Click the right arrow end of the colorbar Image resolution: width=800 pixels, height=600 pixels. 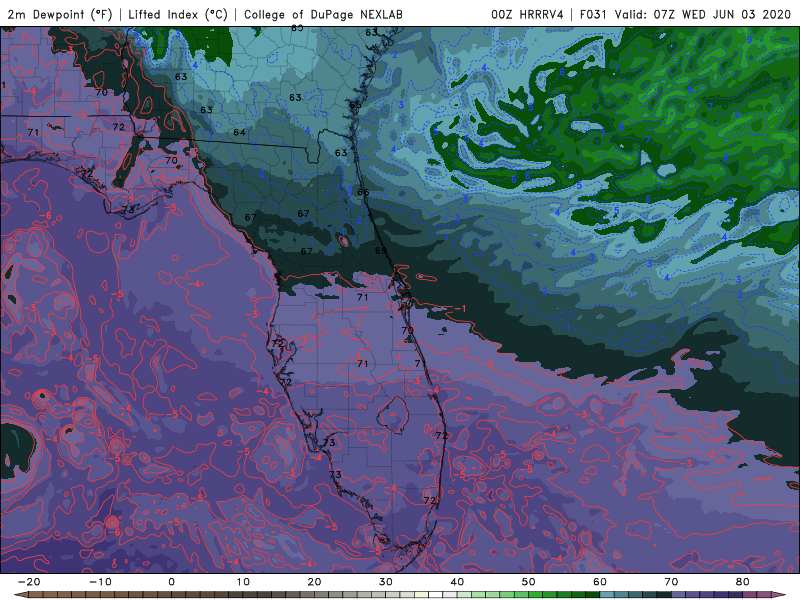click(x=780, y=595)
